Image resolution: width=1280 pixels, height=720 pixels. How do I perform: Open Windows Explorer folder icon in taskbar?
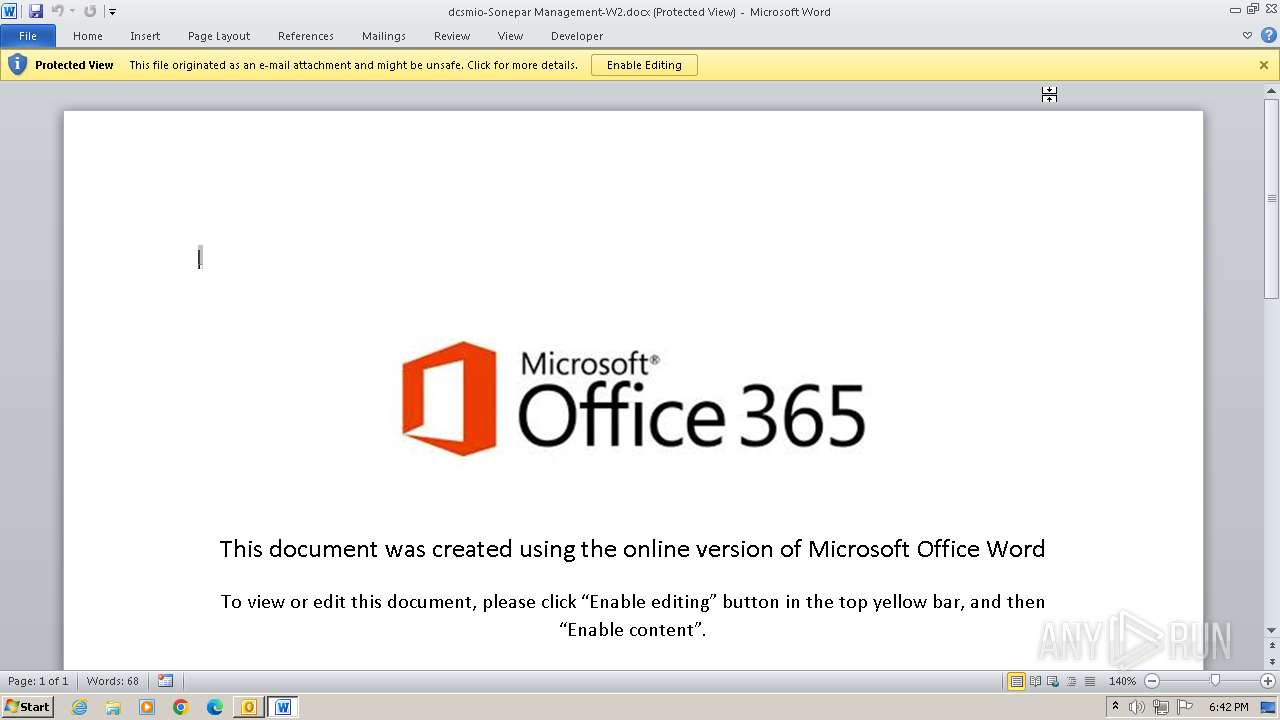(113, 707)
